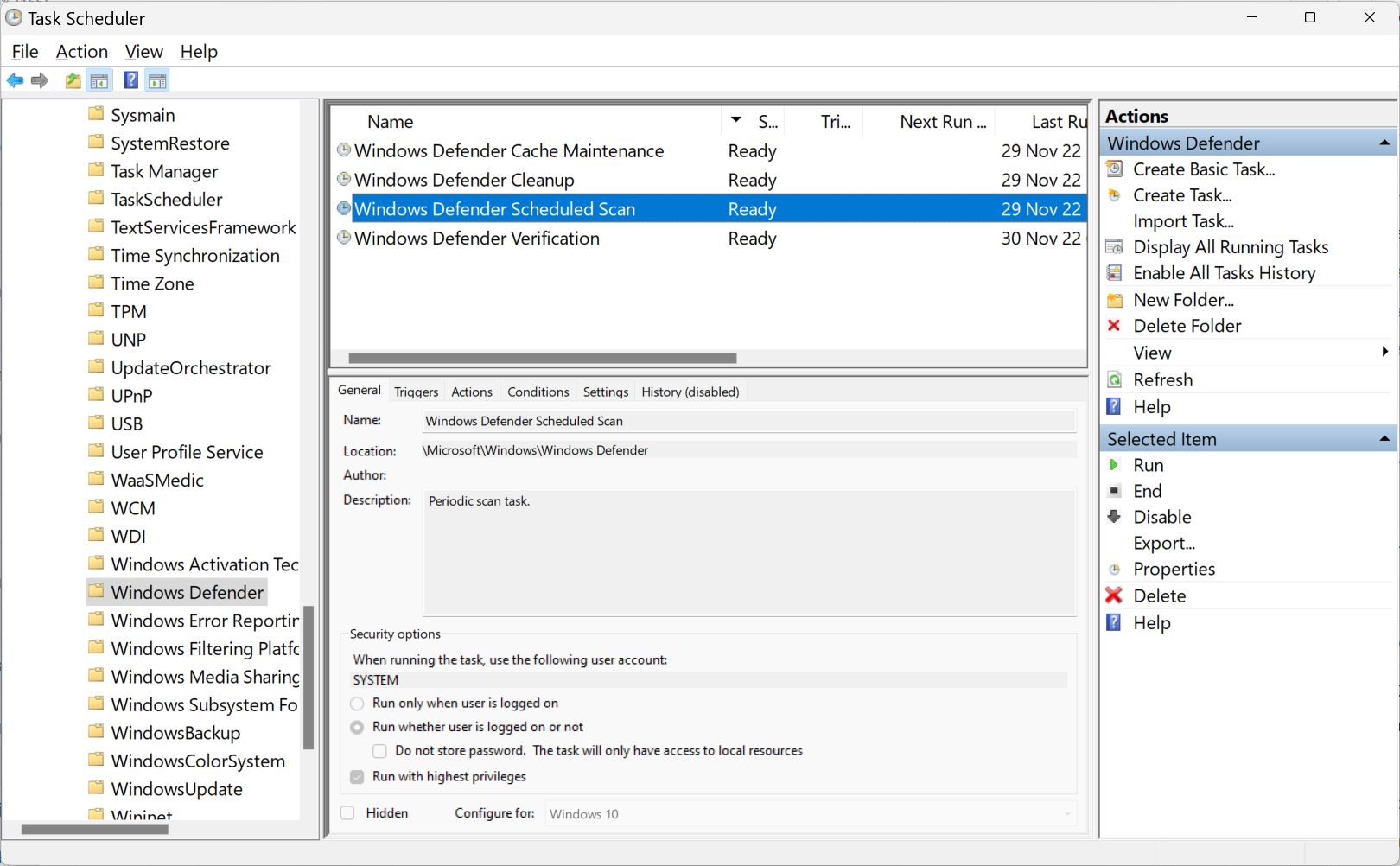Select the UpdateOrchestrator folder
Viewport: 1400px width, 866px height.
tap(191, 367)
